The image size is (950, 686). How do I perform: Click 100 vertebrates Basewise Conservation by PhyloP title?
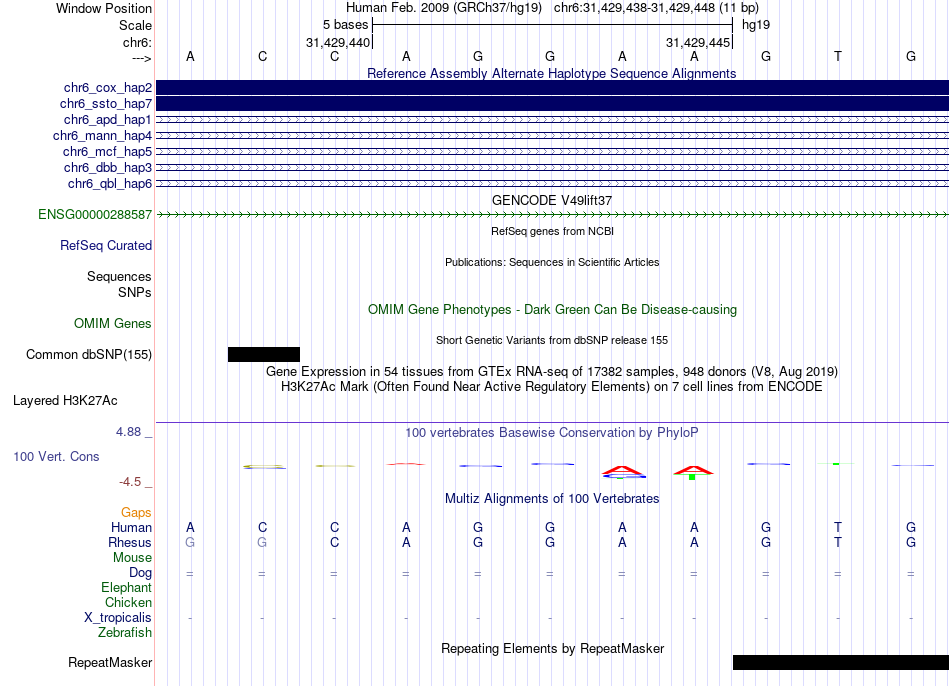552,433
